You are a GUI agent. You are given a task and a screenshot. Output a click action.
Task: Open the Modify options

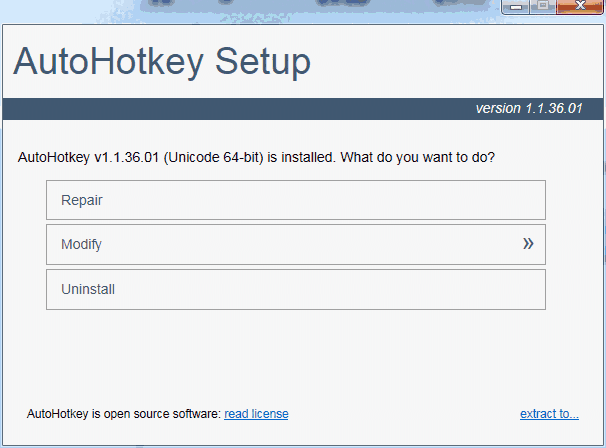(x=296, y=245)
